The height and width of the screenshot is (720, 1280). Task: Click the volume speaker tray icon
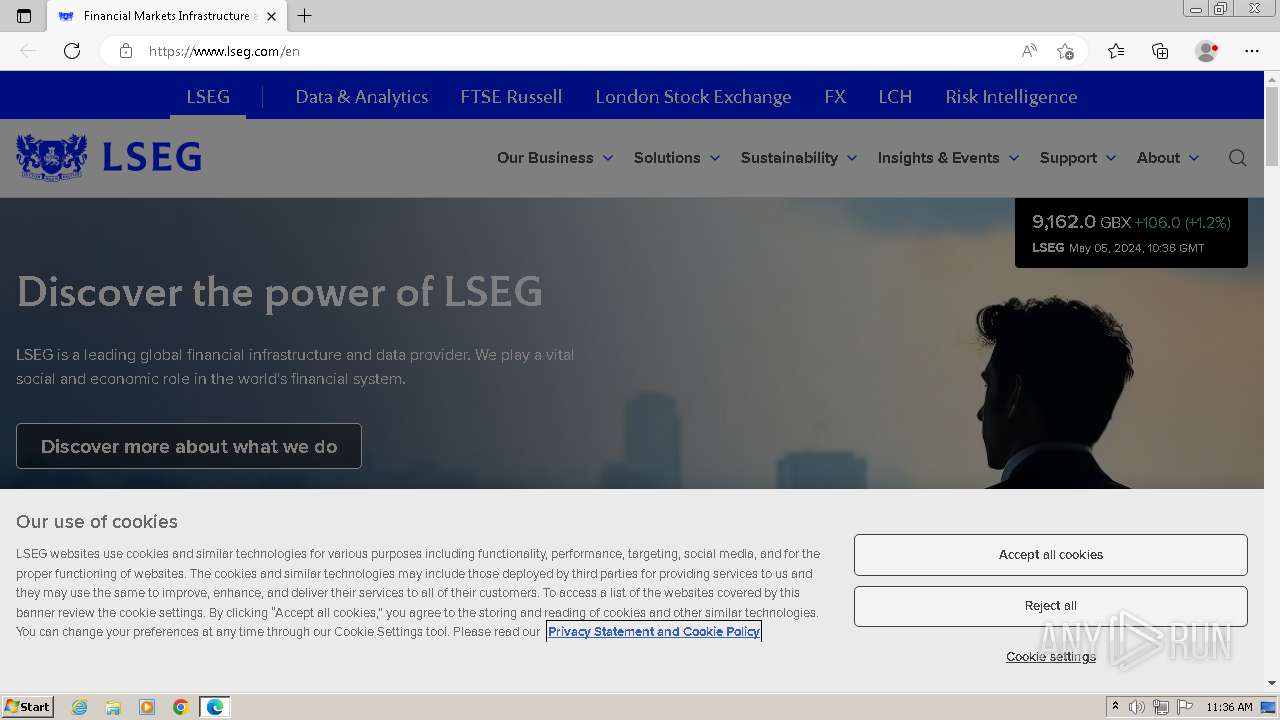(x=1137, y=707)
